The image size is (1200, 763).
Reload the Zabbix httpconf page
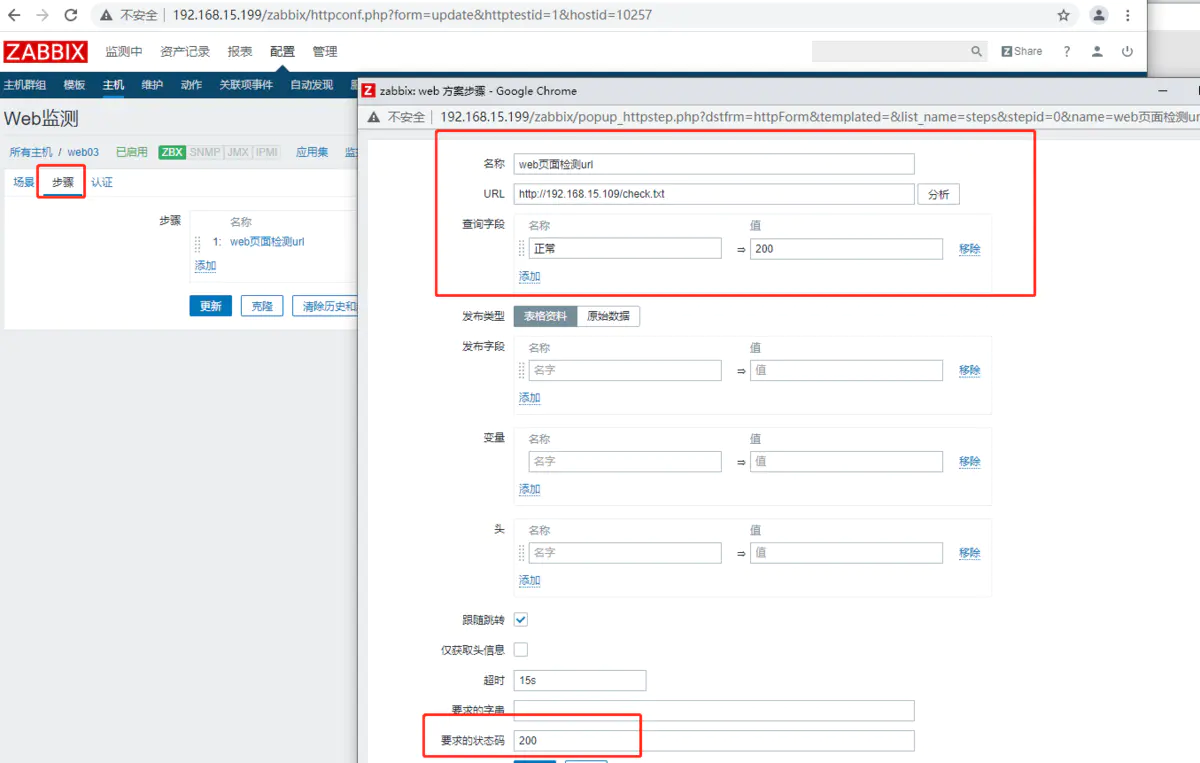click(x=71, y=15)
